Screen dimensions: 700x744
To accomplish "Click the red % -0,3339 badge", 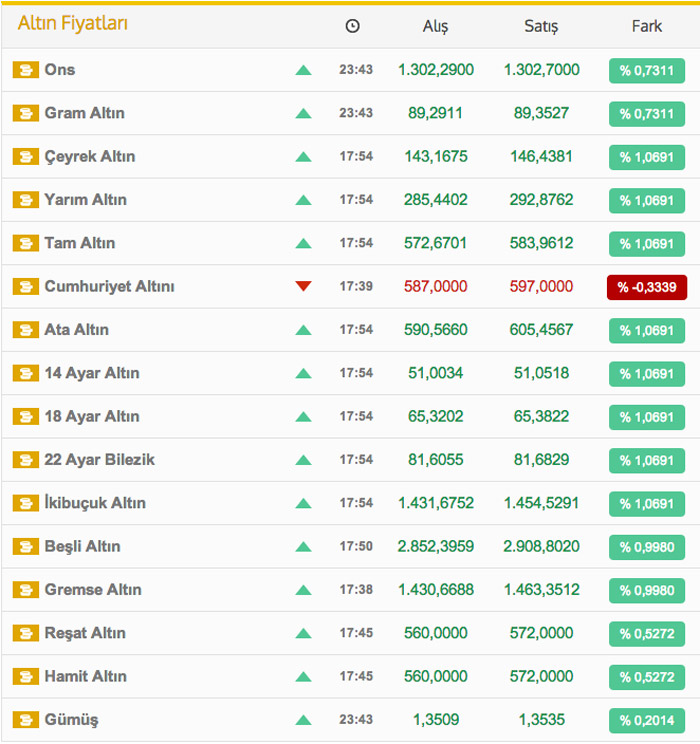I will (x=646, y=287).
